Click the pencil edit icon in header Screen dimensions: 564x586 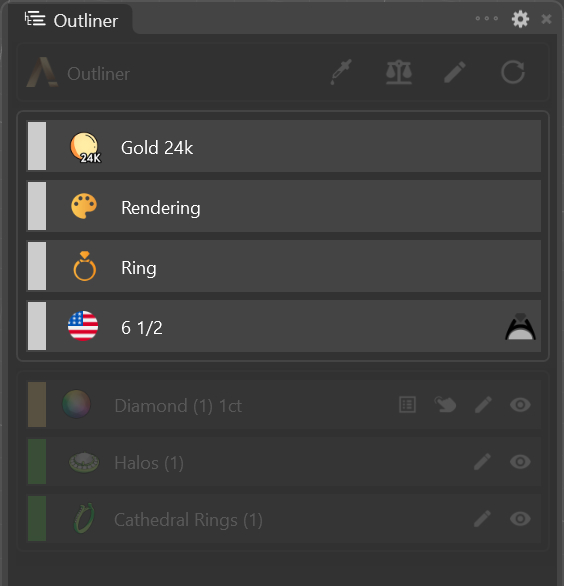pos(455,72)
